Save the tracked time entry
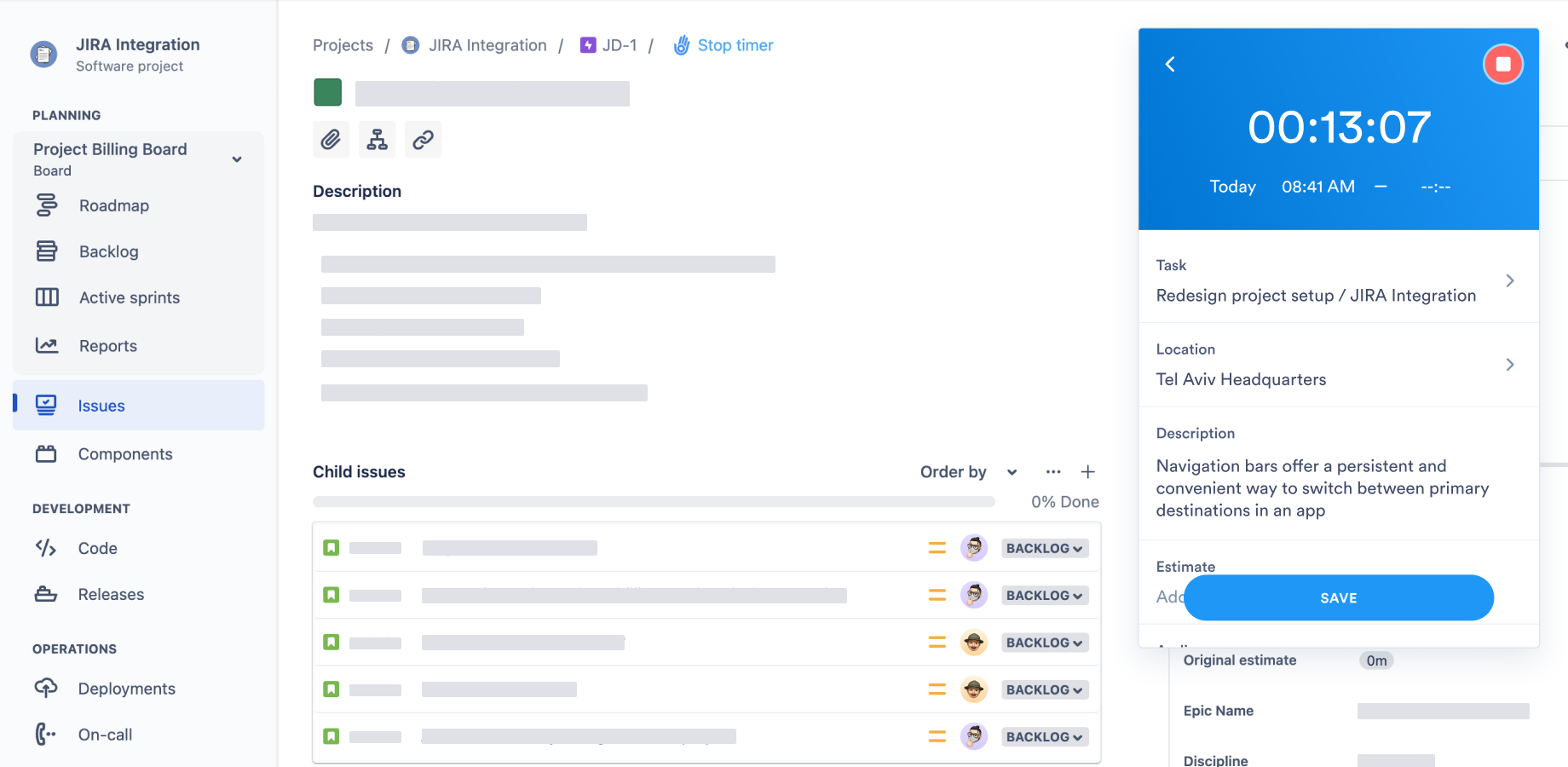Screen dimensions: 1568x767 click(1338, 597)
